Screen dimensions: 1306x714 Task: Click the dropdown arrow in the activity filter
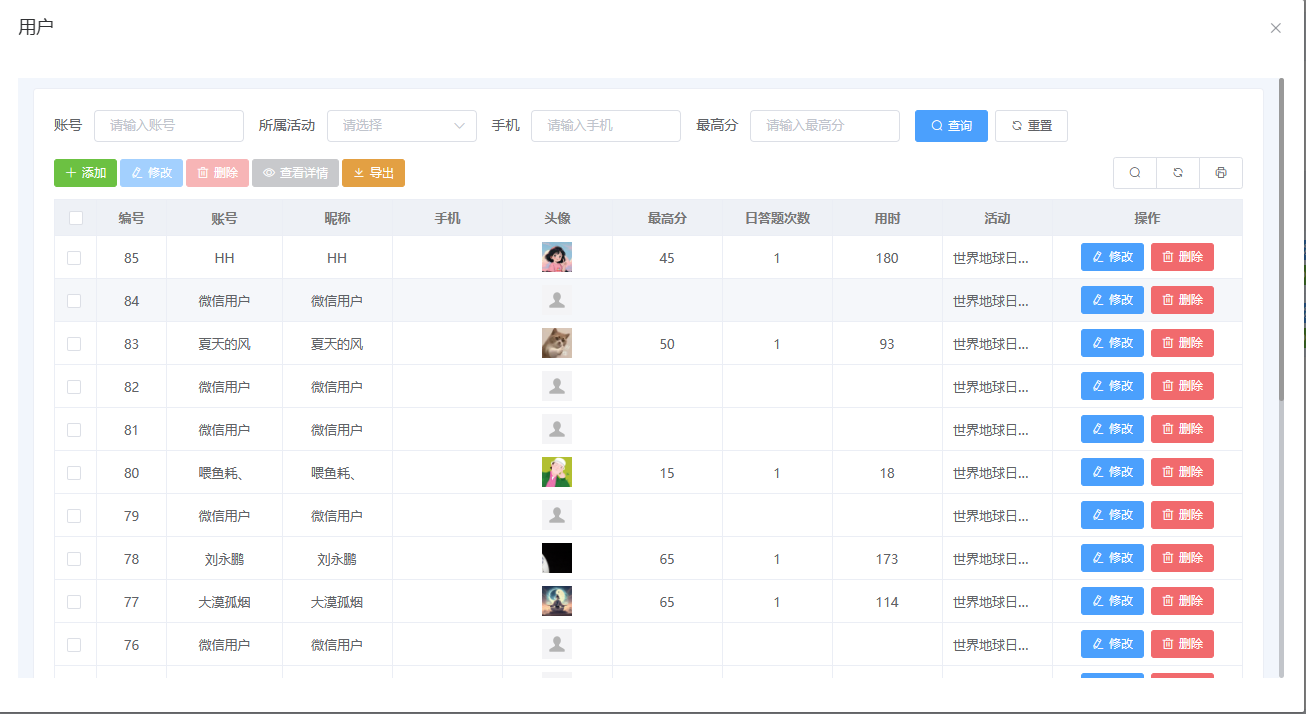pos(458,126)
